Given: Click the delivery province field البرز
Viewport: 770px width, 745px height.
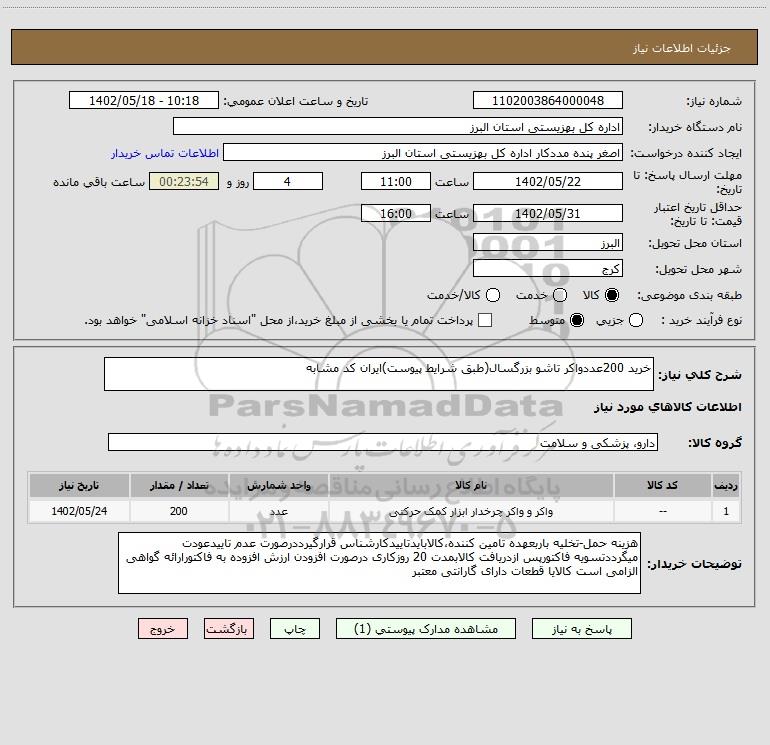Looking at the screenshot, I should point(548,243).
